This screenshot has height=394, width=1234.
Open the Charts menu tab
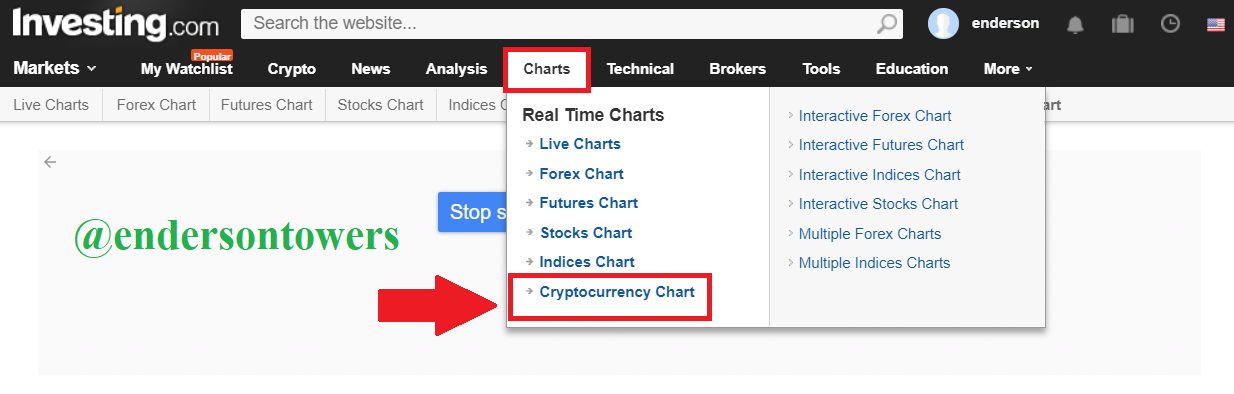click(547, 69)
